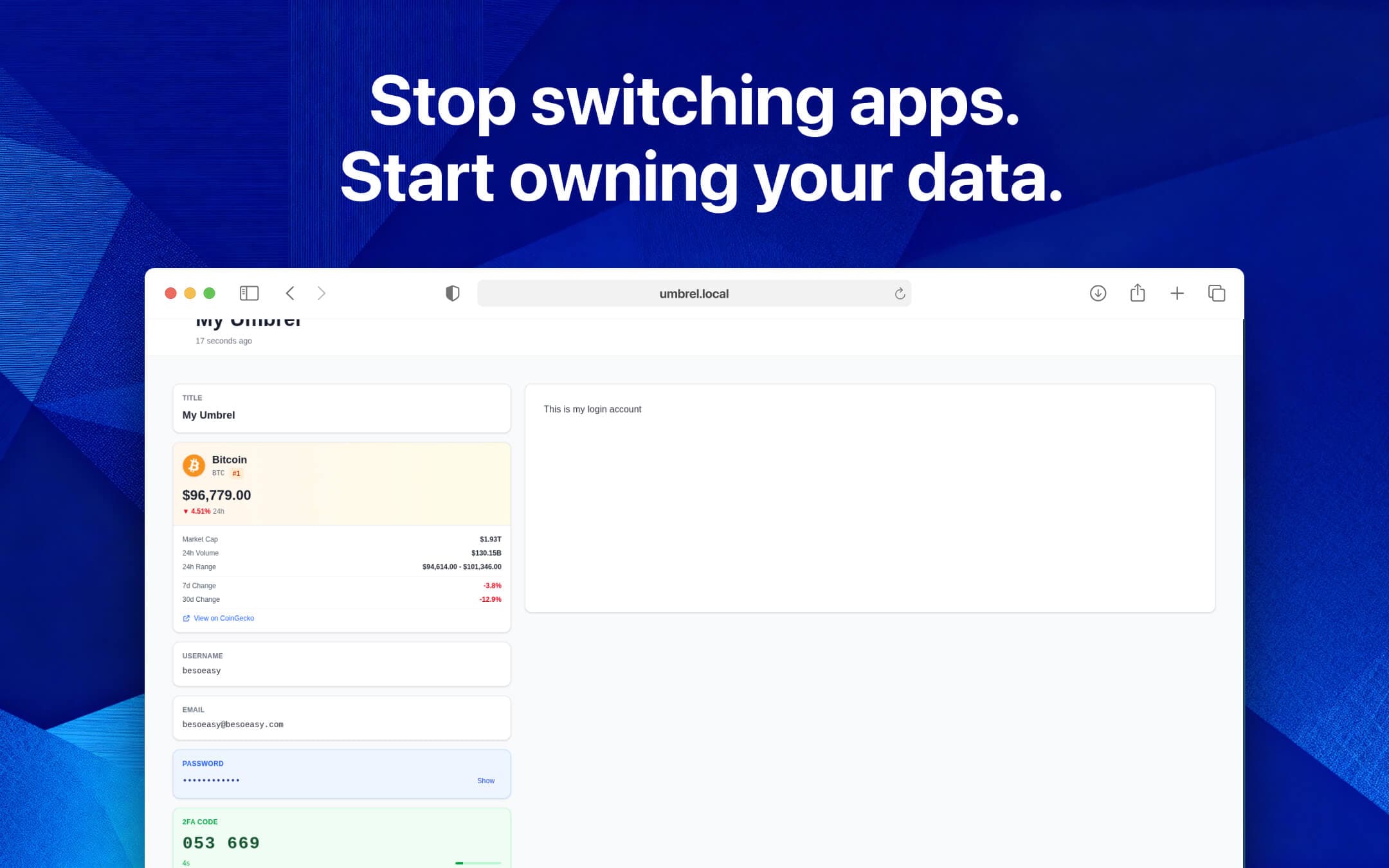Open a new tab with the plus icon
1389x868 pixels.
tap(1177, 293)
